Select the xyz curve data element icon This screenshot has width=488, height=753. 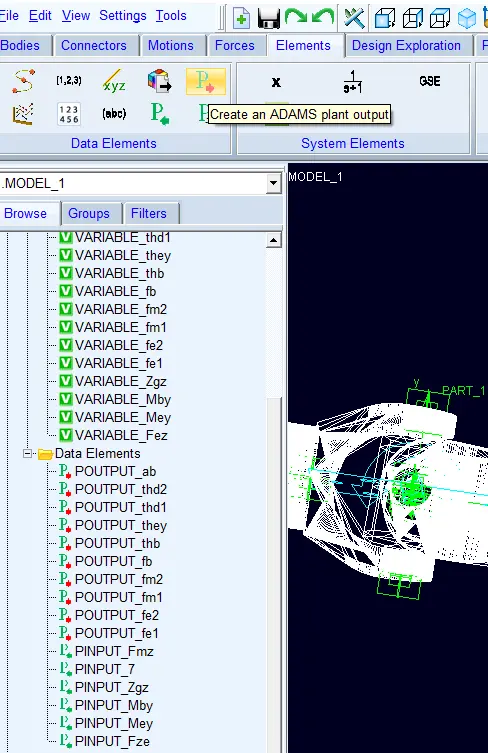114,81
